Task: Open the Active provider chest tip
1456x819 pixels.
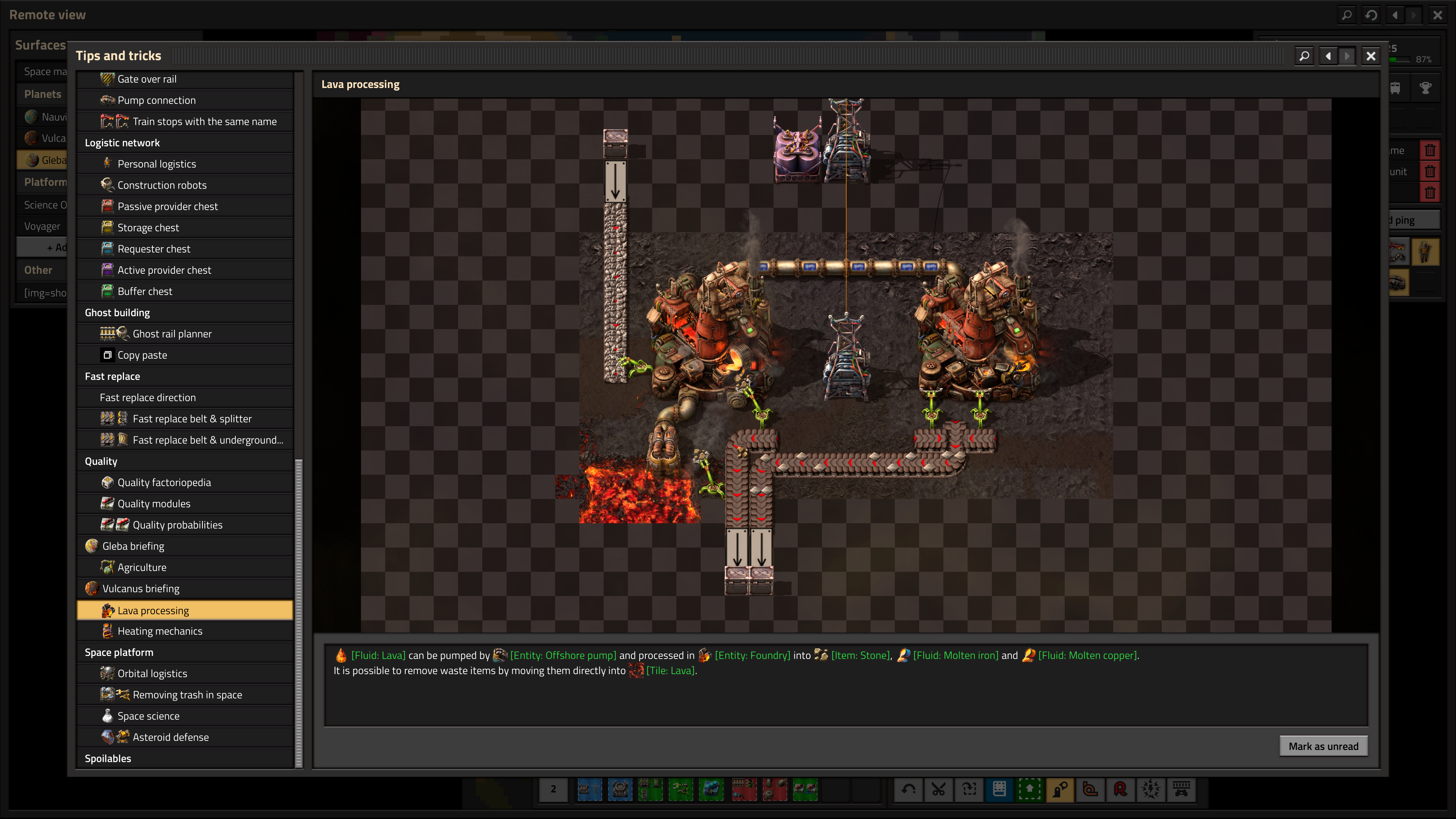Action: (185, 270)
